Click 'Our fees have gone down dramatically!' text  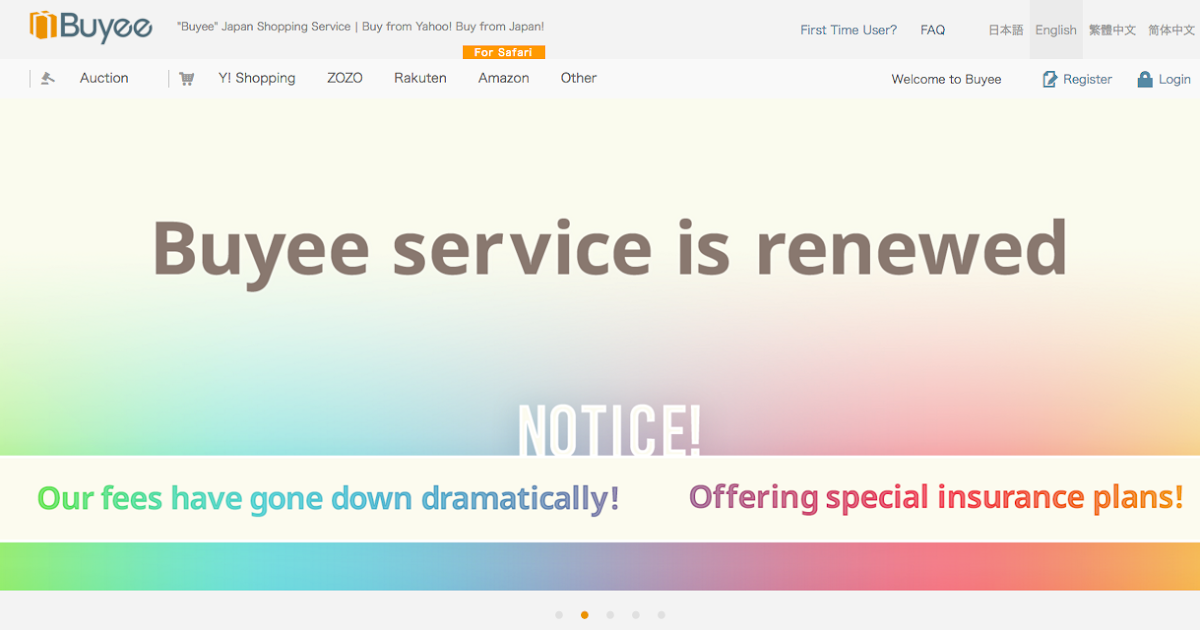tap(328, 497)
